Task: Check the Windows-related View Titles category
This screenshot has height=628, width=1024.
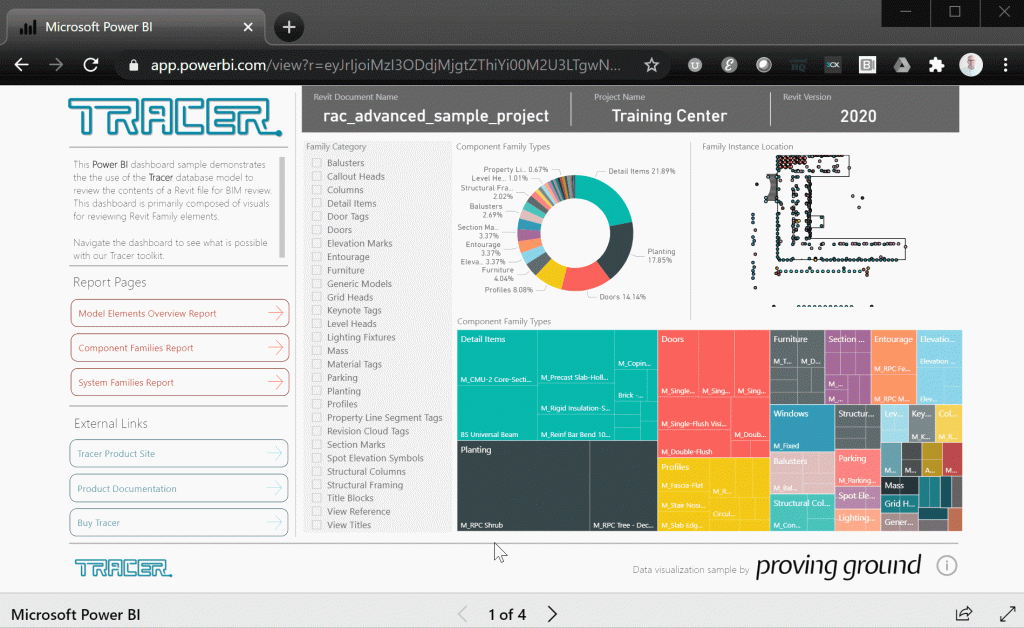Action: (317, 525)
